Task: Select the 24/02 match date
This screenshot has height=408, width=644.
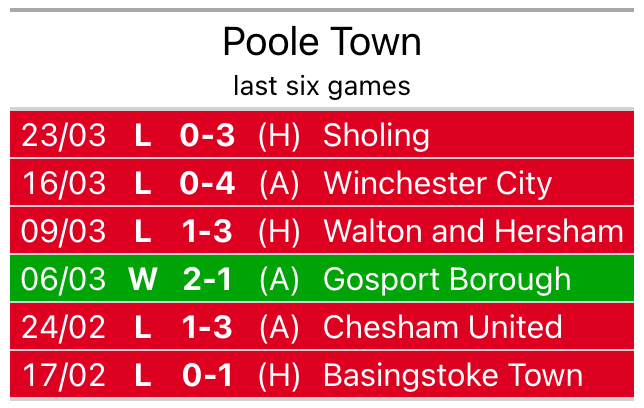Action: [x=64, y=328]
